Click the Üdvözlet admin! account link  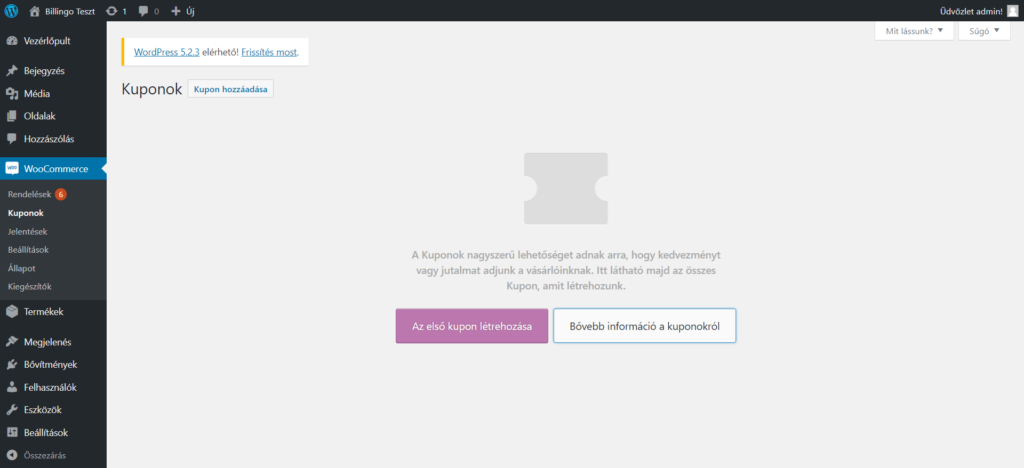tap(970, 11)
